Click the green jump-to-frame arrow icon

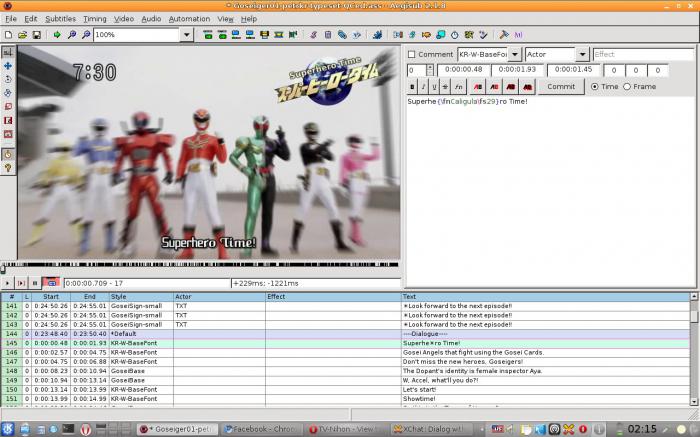(57, 34)
